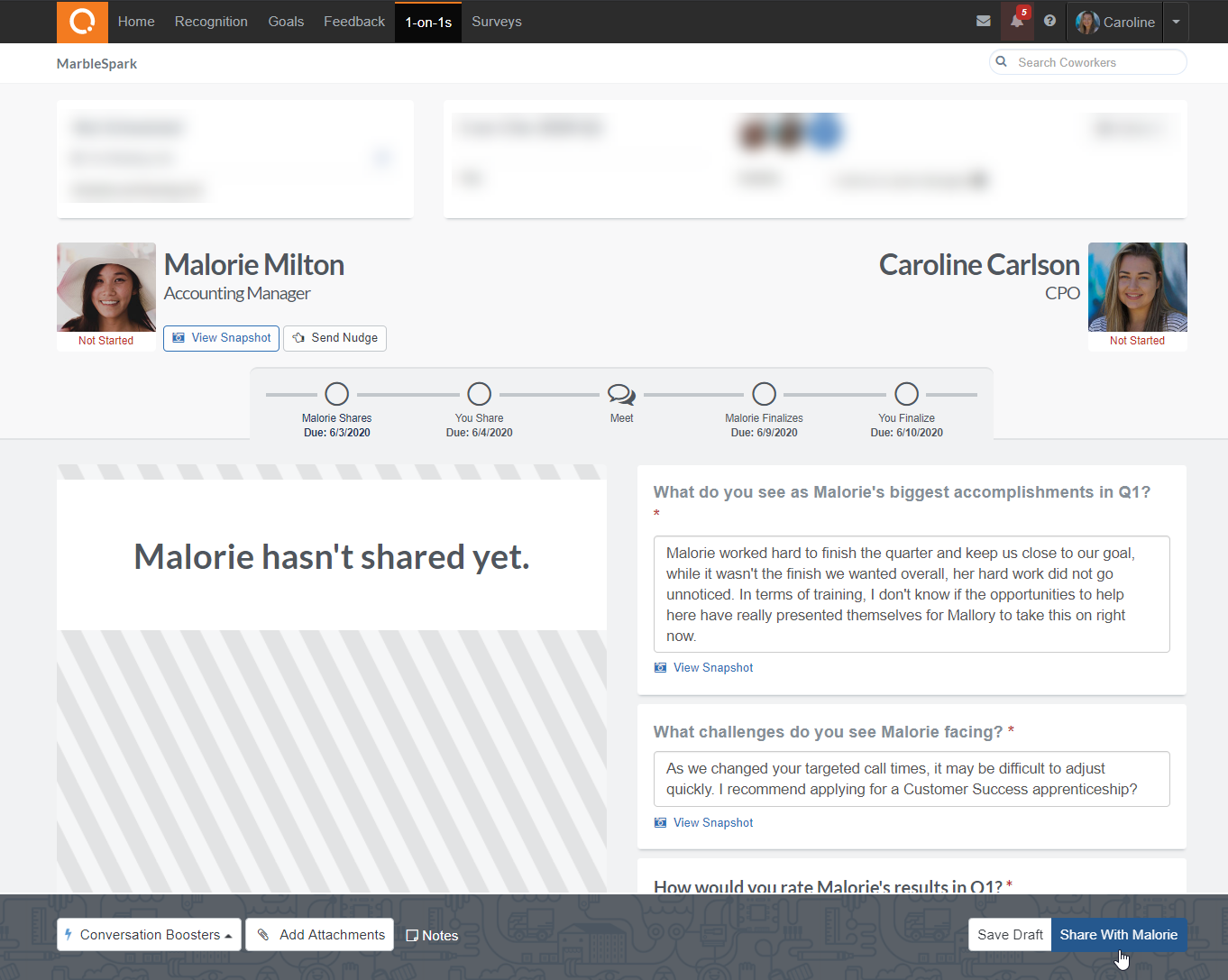The width and height of the screenshot is (1228, 980).
Task: Open the Surveys menu item
Action: tap(496, 22)
